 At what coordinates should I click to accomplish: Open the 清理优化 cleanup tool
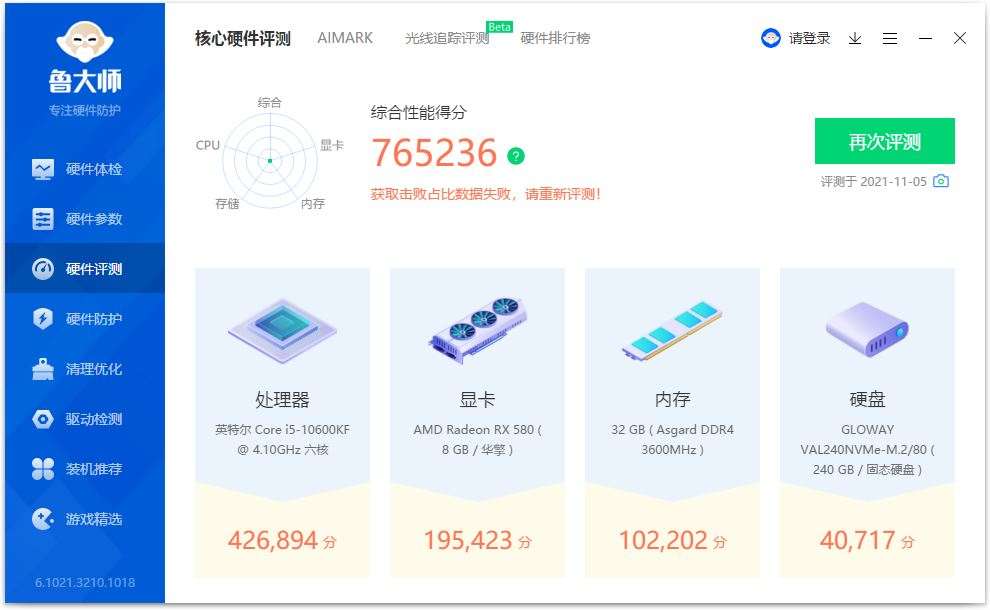click(x=85, y=368)
